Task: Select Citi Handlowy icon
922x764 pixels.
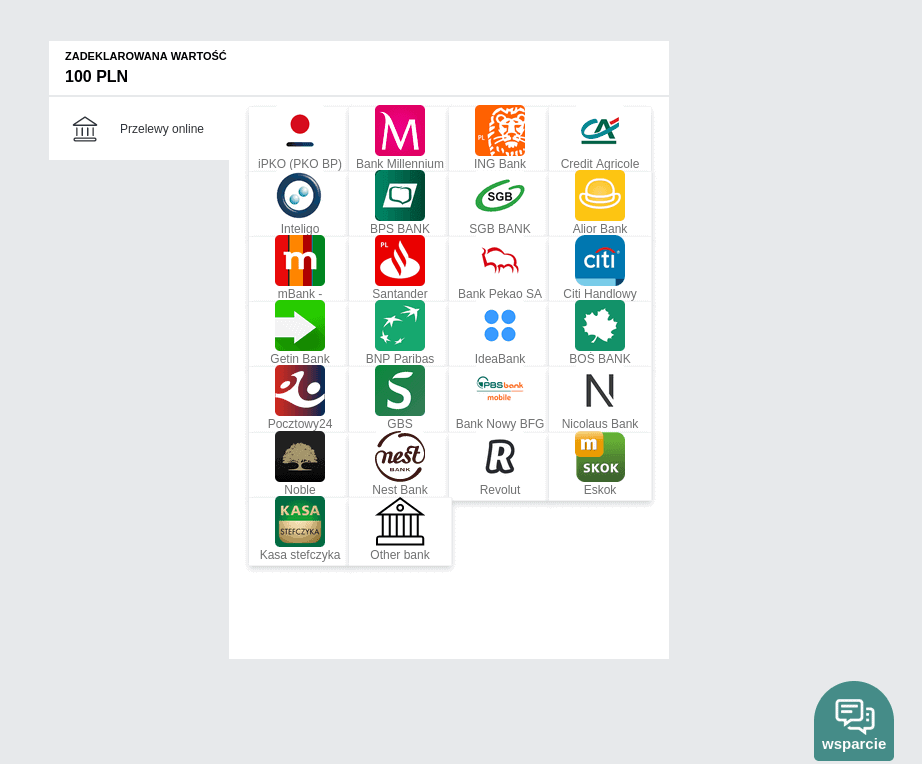Action: pyautogui.click(x=600, y=261)
